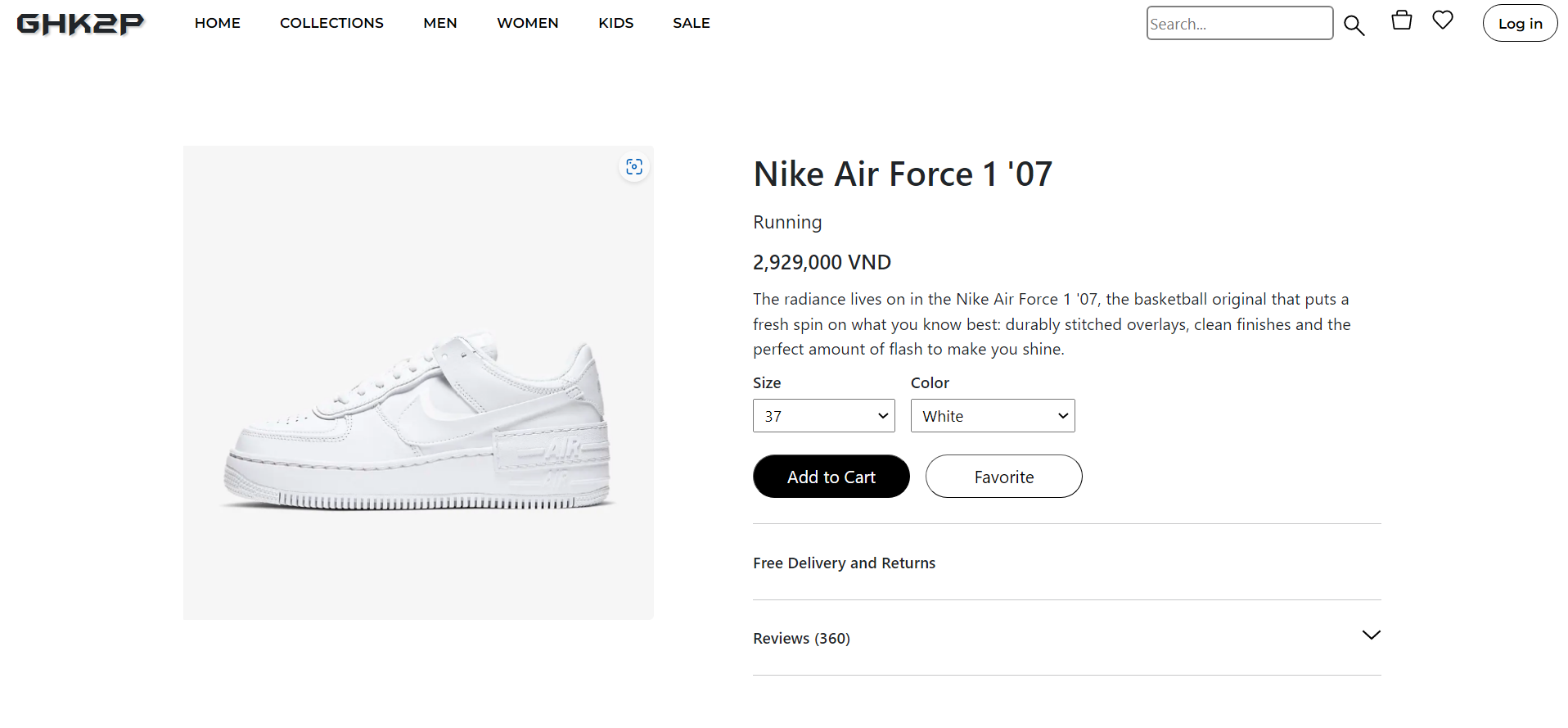This screenshot has width=1568, height=728.
Task: Open the Size dropdown showing 37
Action: coord(824,416)
